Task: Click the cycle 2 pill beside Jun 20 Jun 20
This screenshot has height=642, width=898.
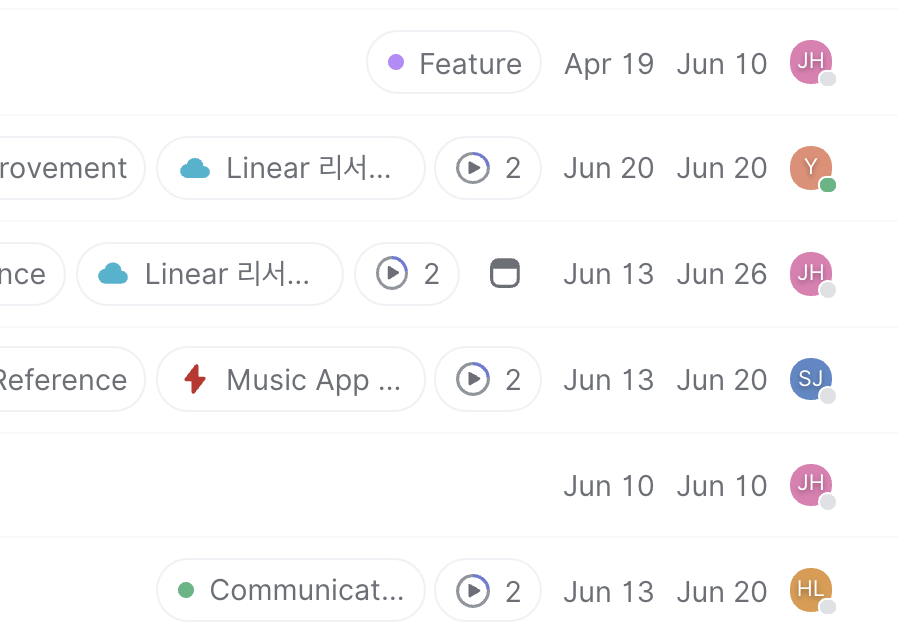Action: tap(488, 168)
